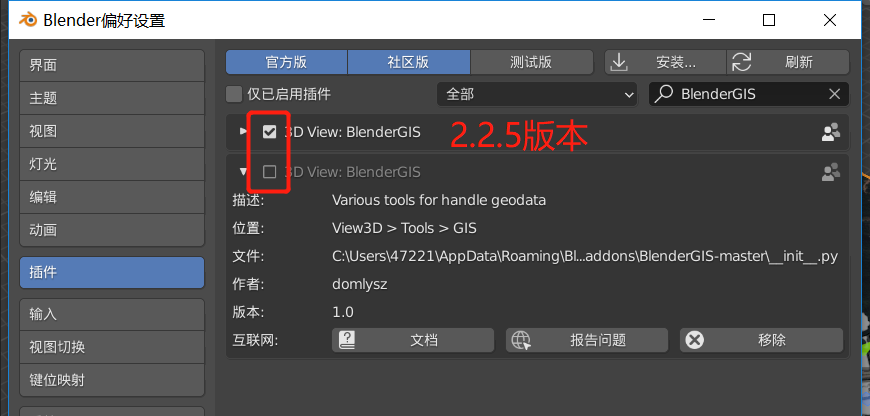Collapse the second BlenderGIS entry details

click(242, 173)
